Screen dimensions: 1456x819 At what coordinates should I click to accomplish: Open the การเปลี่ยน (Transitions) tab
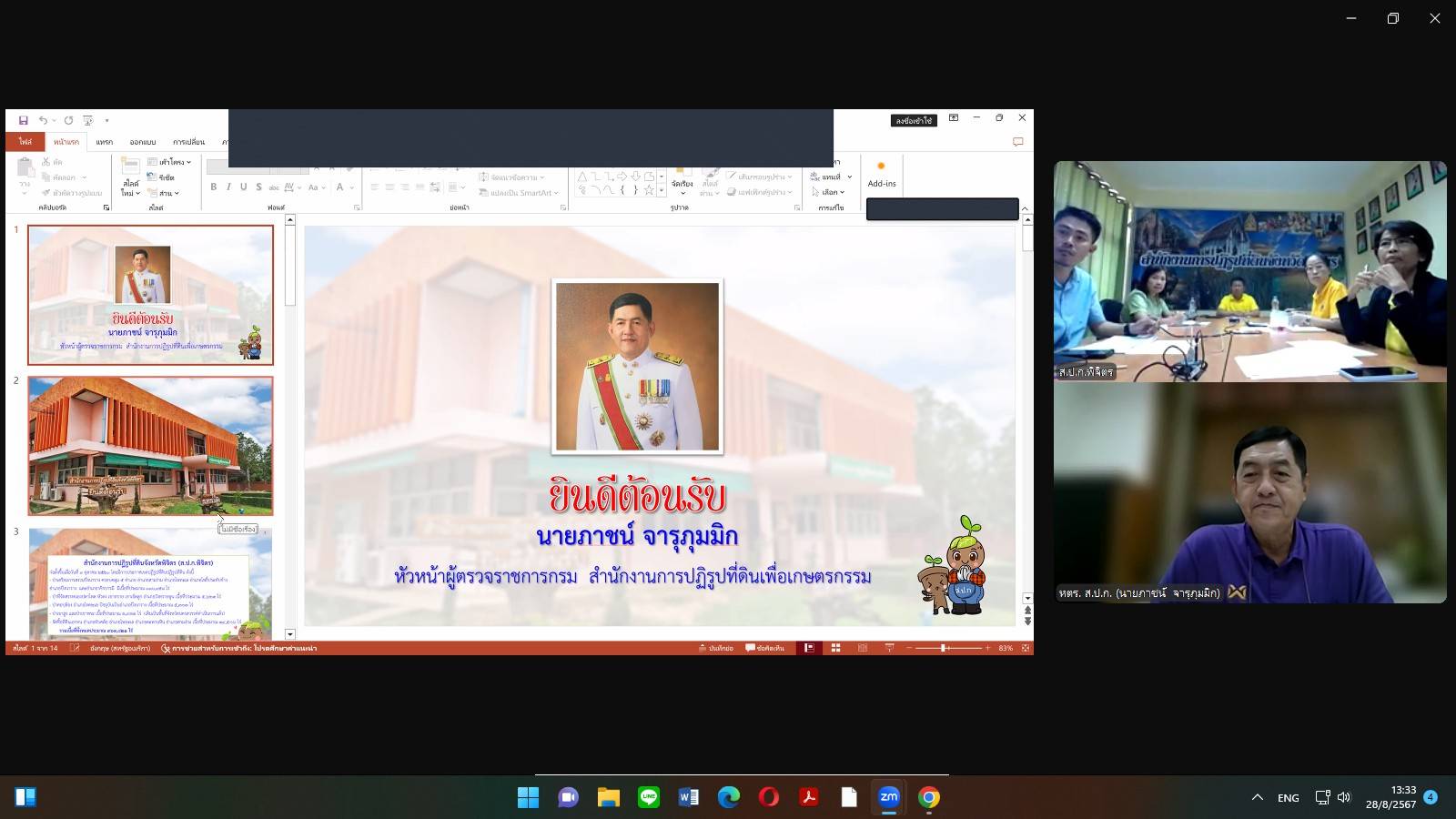pyautogui.click(x=188, y=142)
